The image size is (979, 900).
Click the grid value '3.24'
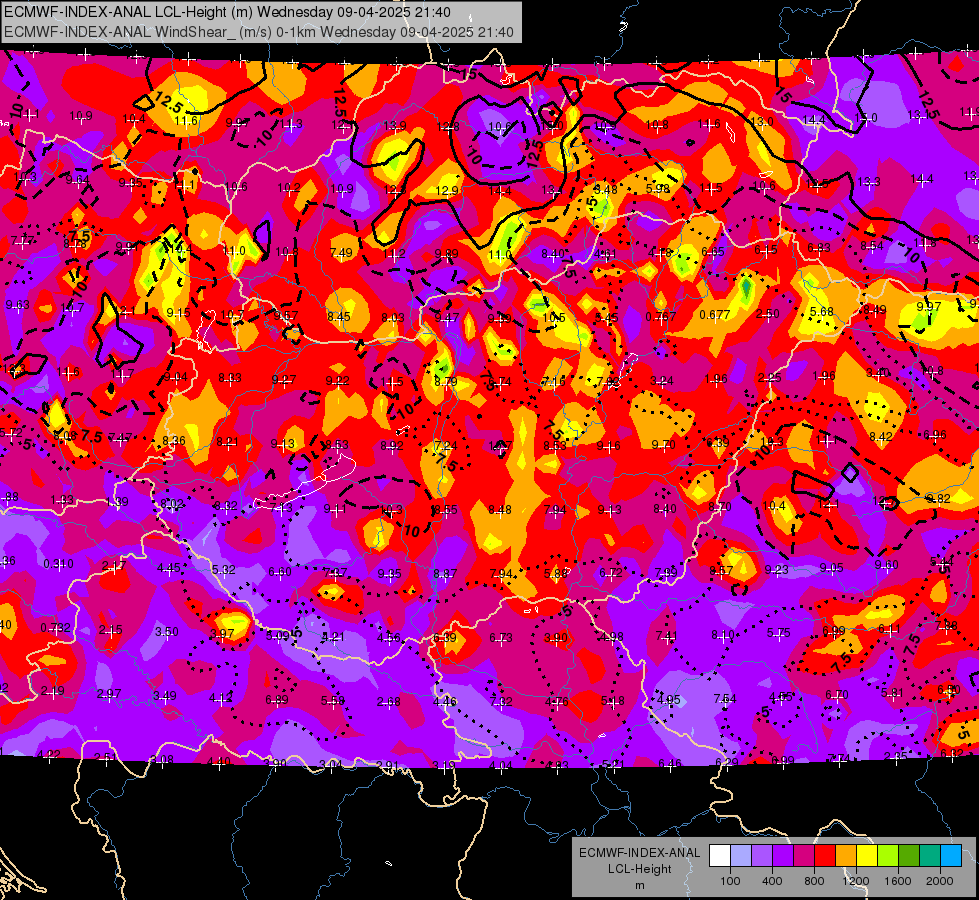[x=662, y=380]
